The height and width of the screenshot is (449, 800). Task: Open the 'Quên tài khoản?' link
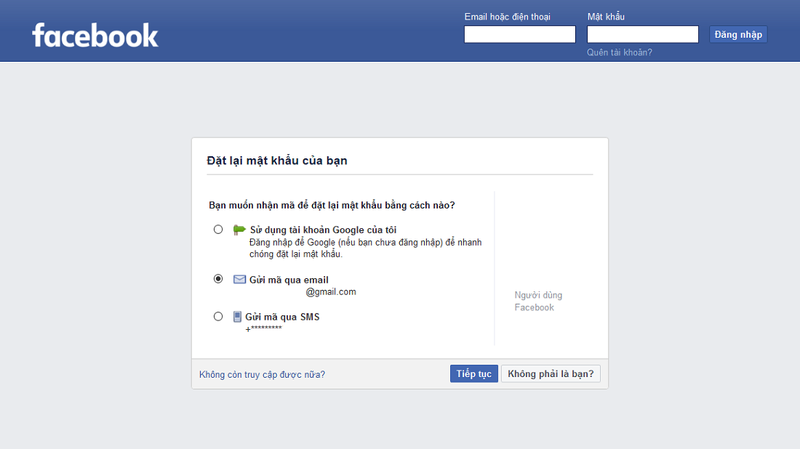tap(619, 52)
